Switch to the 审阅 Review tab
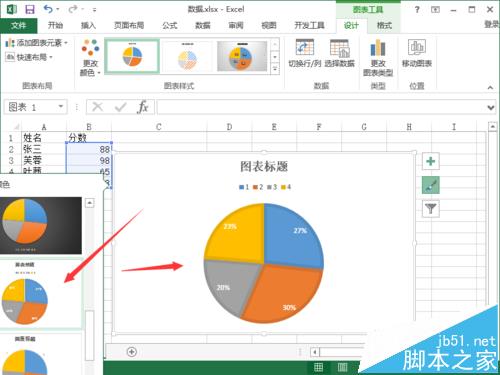The width and height of the screenshot is (500, 375). coord(236,25)
